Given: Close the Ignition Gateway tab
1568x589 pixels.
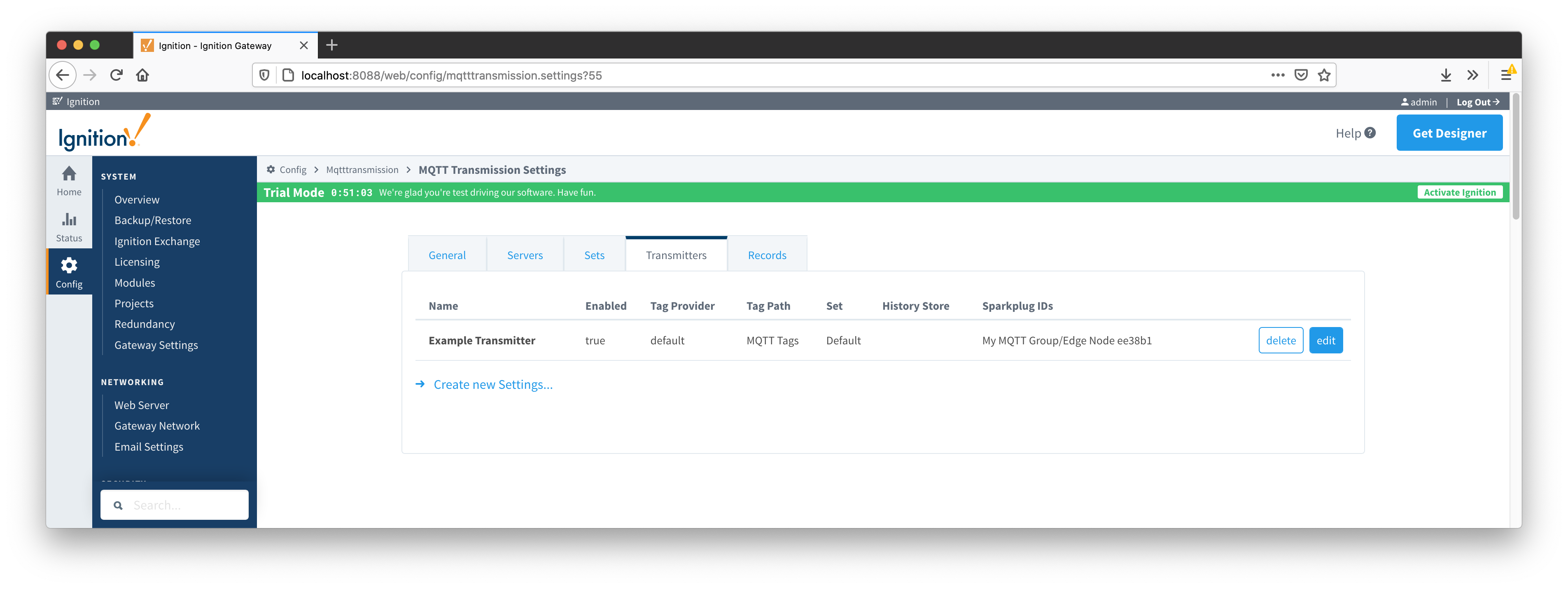Looking at the screenshot, I should (304, 46).
